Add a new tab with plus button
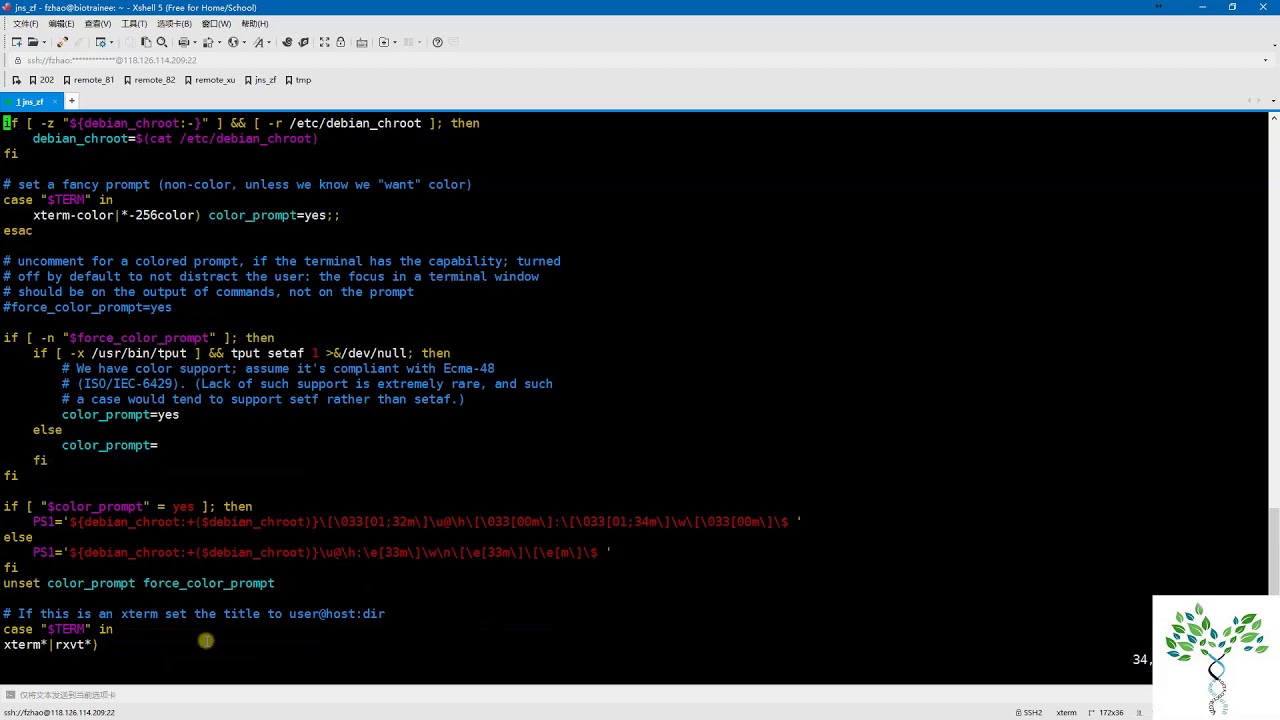The width and height of the screenshot is (1280, 720). pyautogui.click(x=71, y=101)
